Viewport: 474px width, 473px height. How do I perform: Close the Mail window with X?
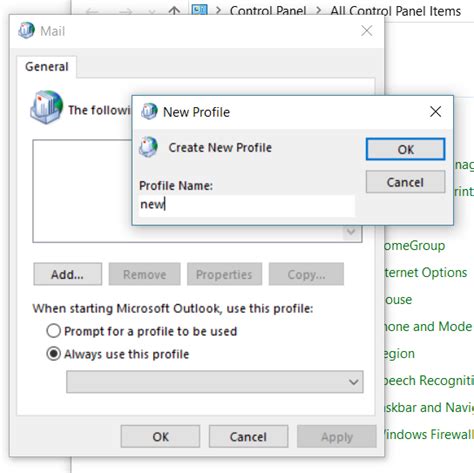coord(367,31)
